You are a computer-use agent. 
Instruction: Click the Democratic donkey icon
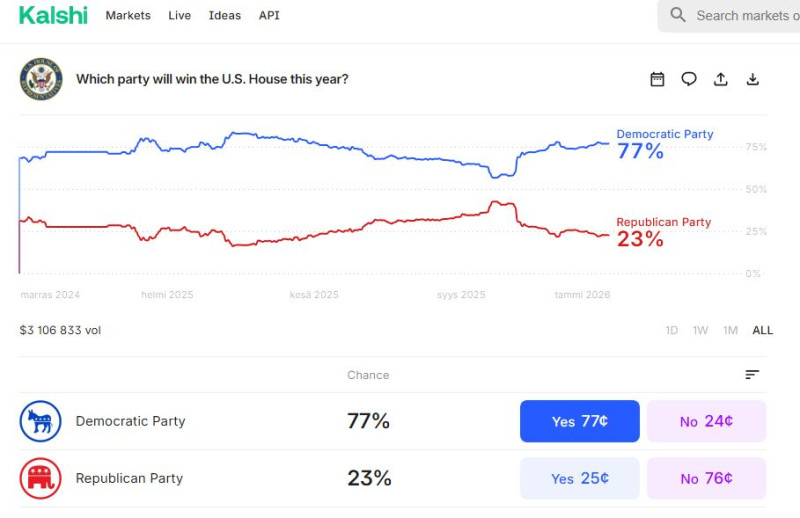(x=41, y=421)
